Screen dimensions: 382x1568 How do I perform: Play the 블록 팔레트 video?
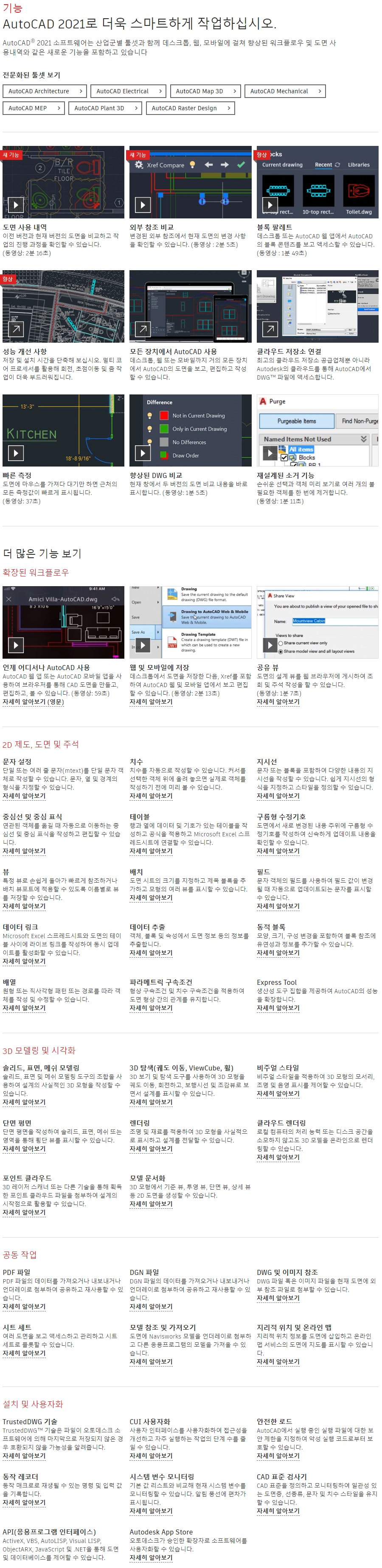270,205
